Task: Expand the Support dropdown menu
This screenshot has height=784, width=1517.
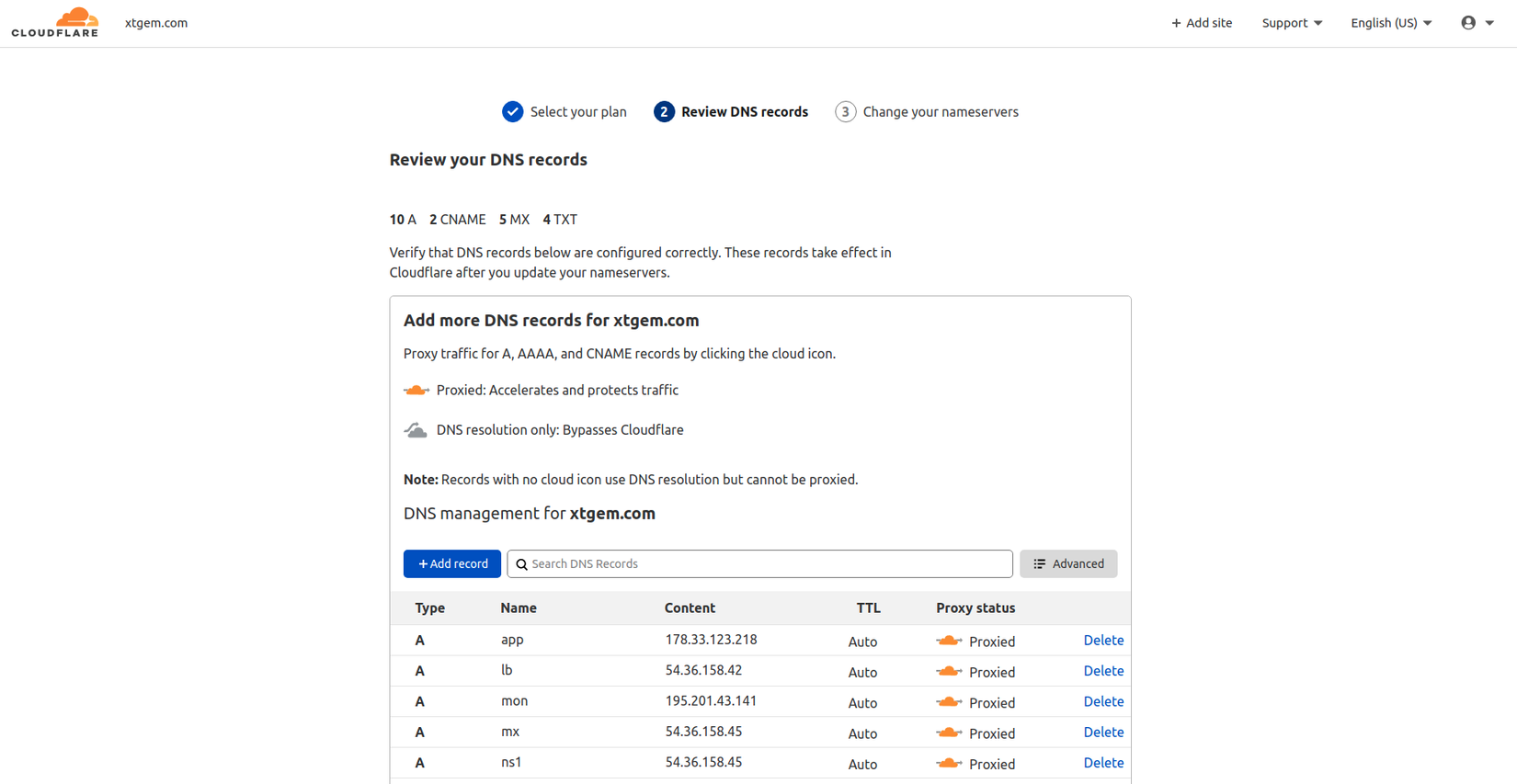Action: click(x=1292, y=23)
